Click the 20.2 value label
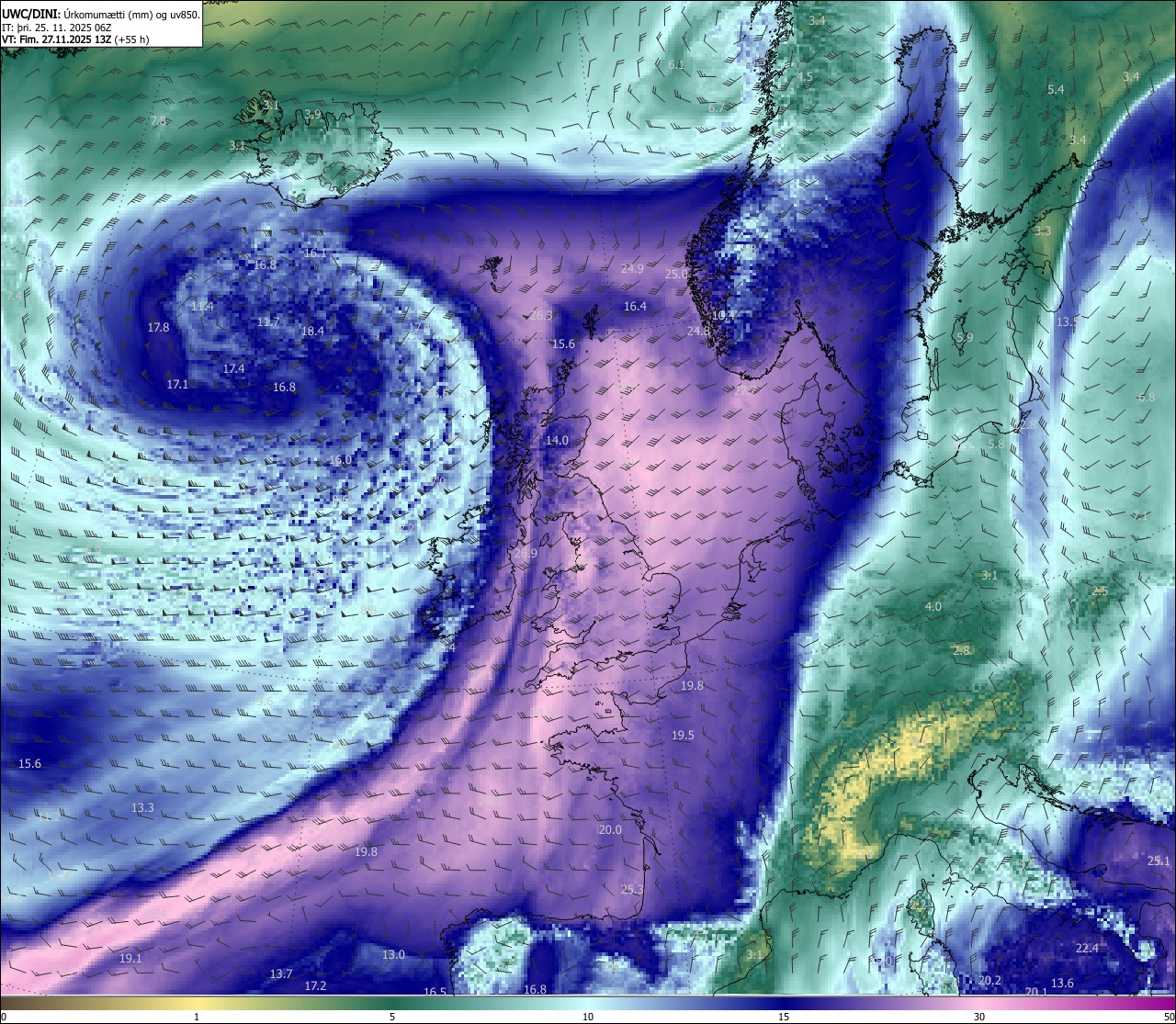1176x1024 pixels. point(989,981)
